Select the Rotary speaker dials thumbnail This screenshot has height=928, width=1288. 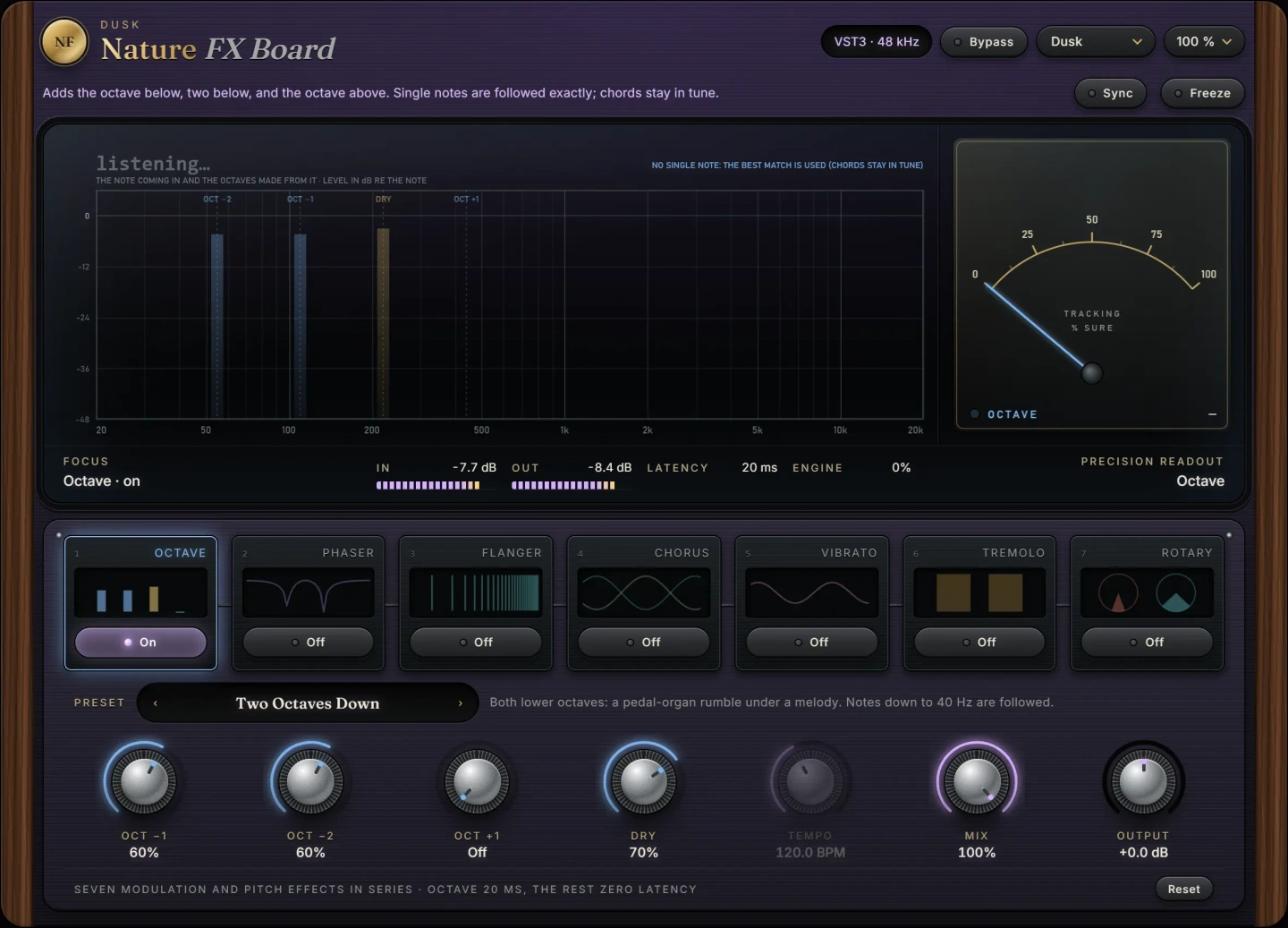tap(1147, 594)
